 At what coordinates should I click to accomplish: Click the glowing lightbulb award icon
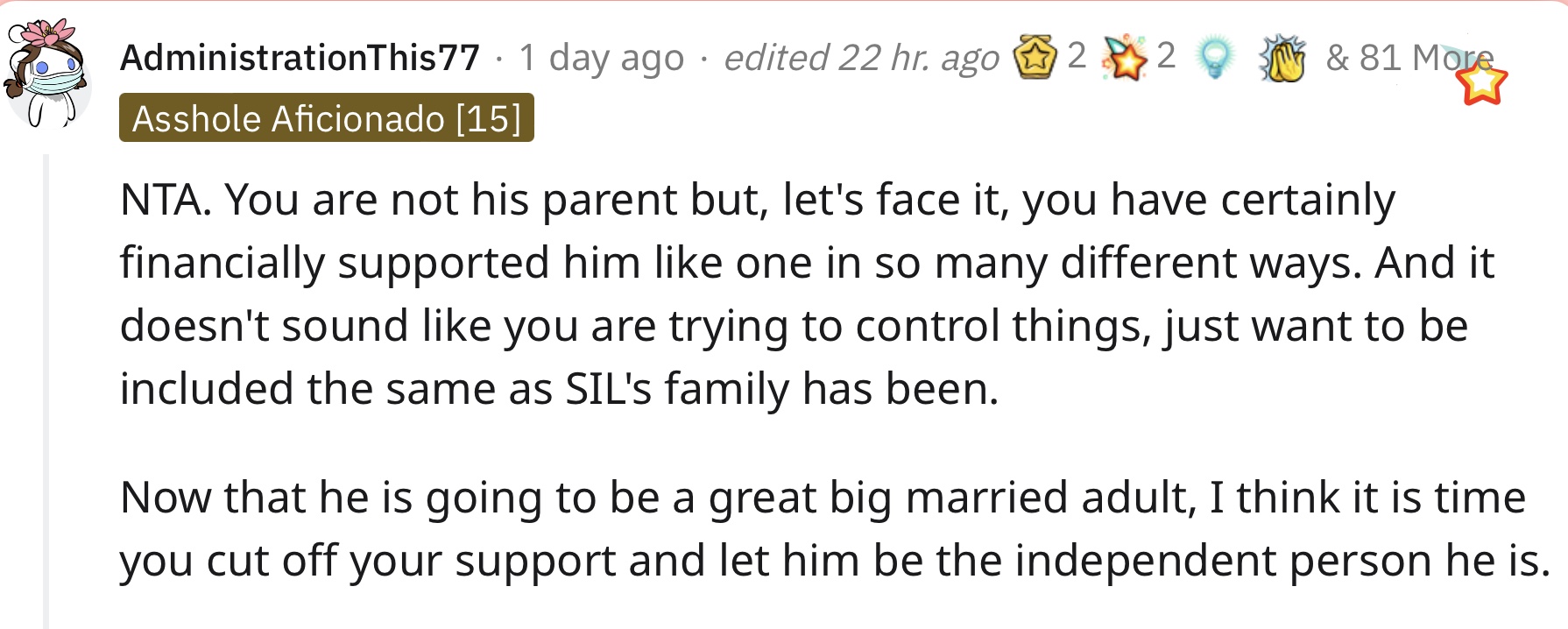(x=1214, y=59)
